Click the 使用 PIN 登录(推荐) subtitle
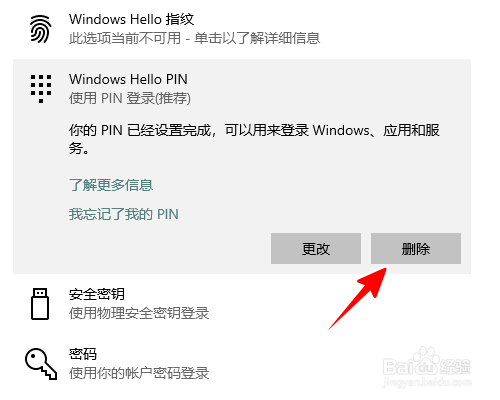Screen dimensions: 500x400 (130, 98)
